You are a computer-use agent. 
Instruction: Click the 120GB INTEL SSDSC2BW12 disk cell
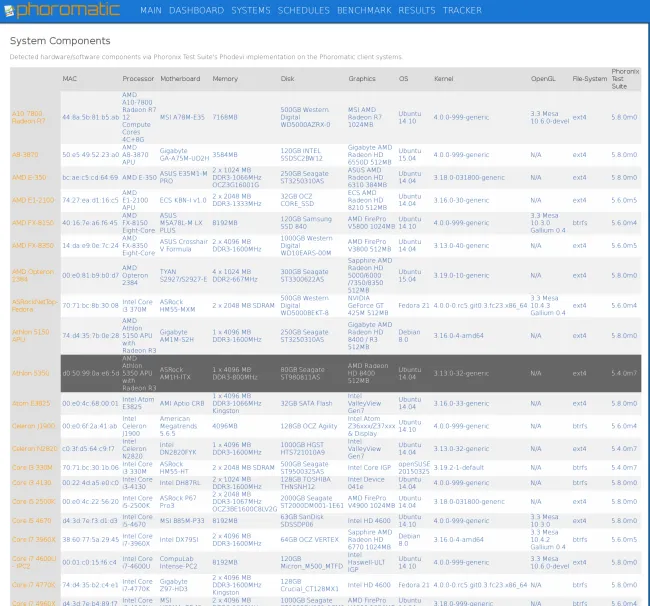click(301, 155)
